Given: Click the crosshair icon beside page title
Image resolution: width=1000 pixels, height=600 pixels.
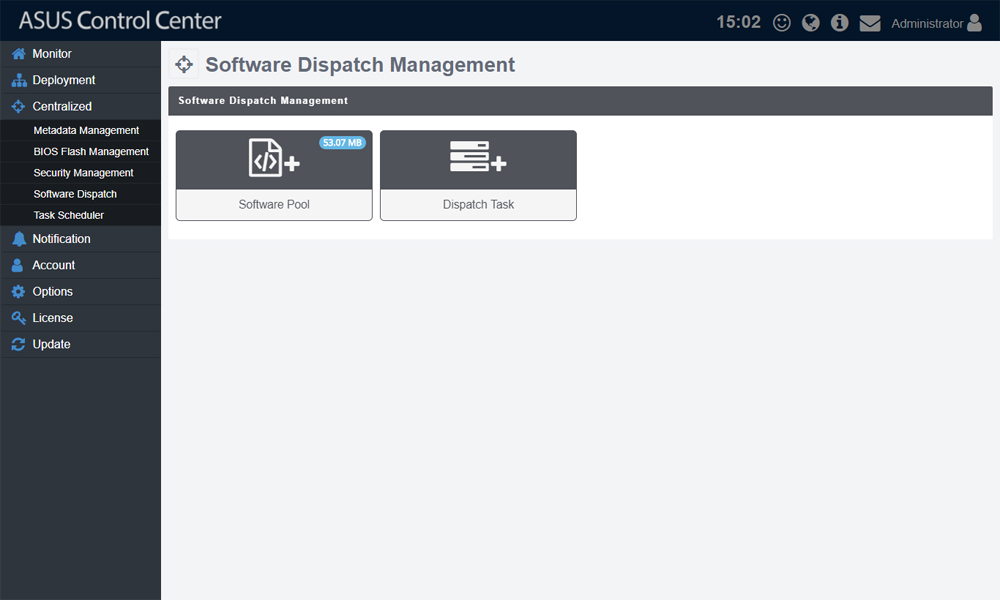Looking at the screenshot, I should 184,65.
